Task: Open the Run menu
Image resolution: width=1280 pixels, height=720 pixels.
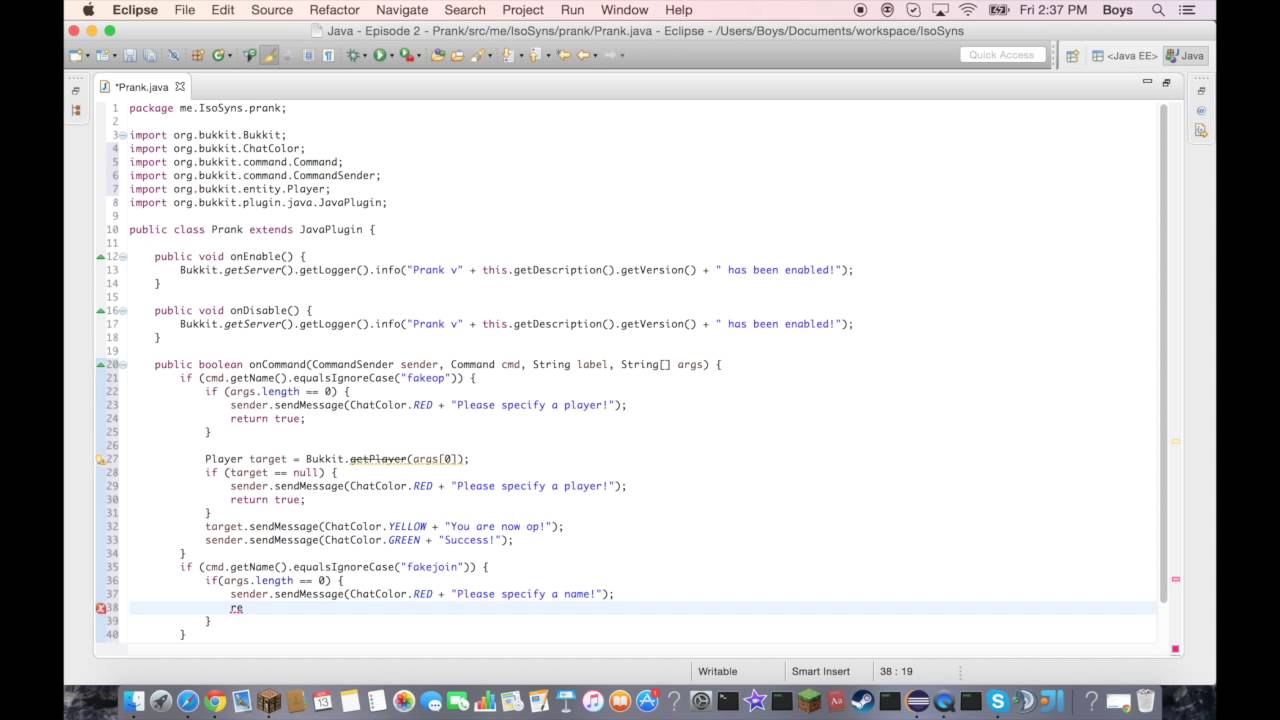Action: coord(572,10)
